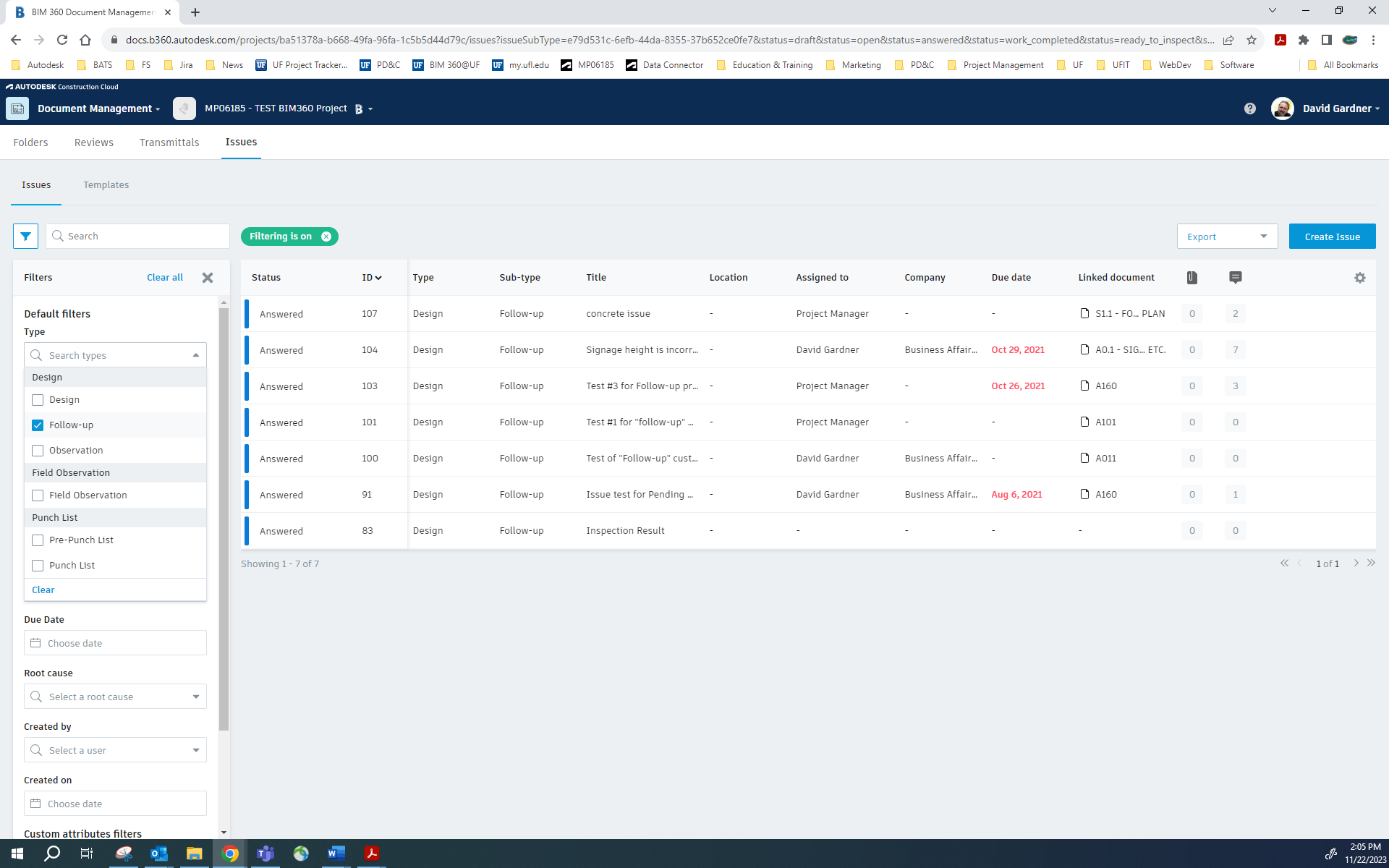Open a new browser tab
1389x868 pixels.
(x=195, y=12)
